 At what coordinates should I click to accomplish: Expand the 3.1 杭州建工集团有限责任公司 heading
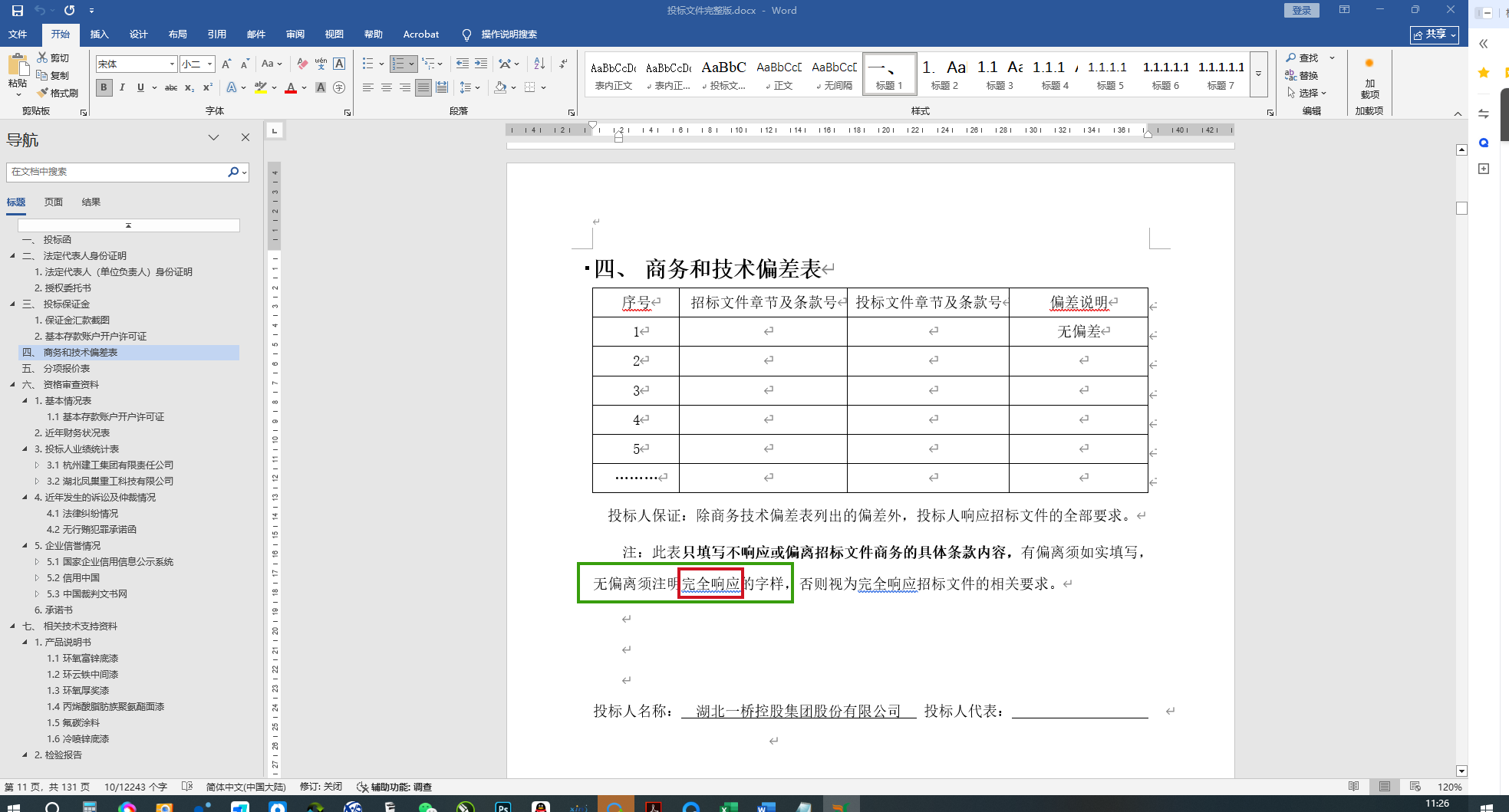[37, 465]
